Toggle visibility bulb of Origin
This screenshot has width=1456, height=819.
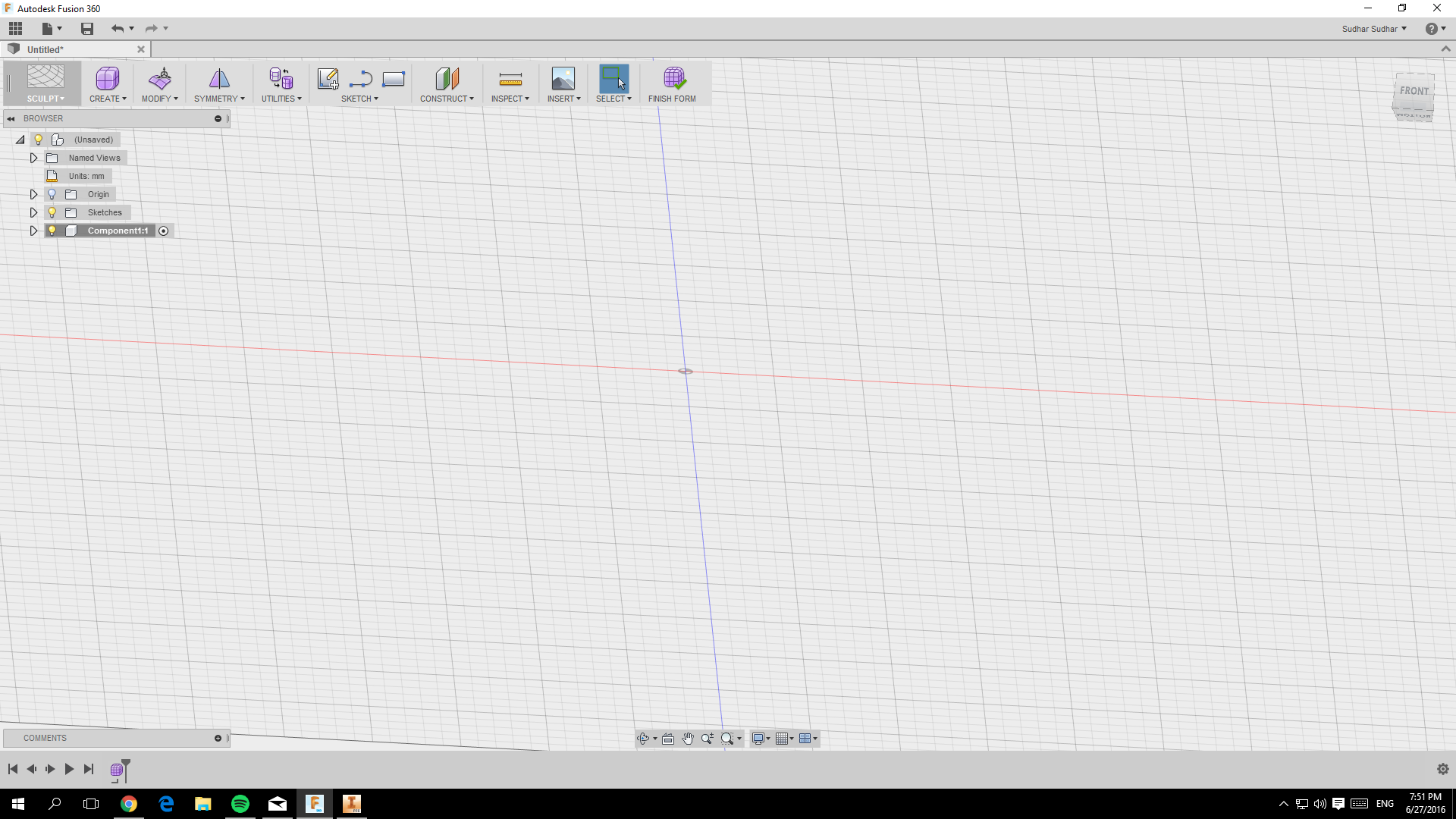coord(52,194)
